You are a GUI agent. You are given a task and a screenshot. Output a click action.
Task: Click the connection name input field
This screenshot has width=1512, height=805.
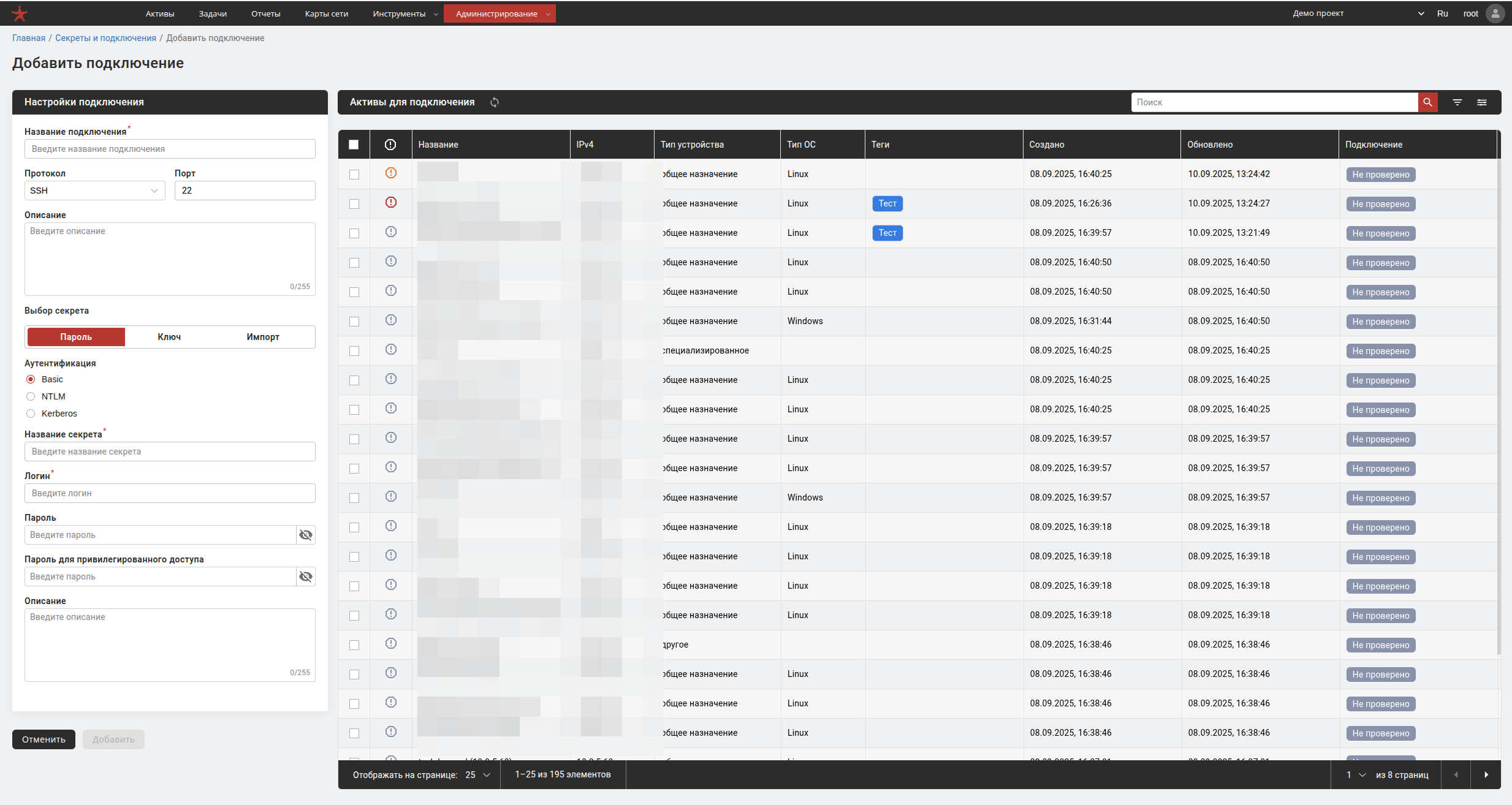tap(170, 149)
